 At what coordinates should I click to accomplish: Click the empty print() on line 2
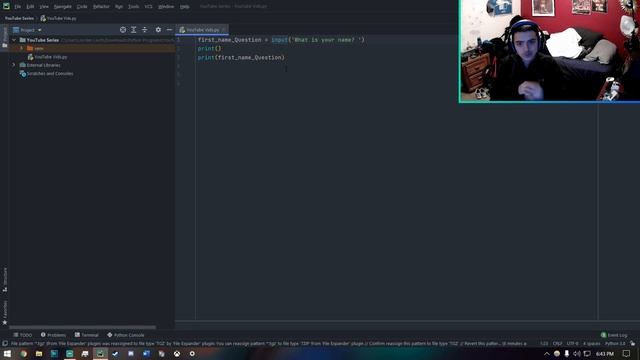click(x=209, y=48)
